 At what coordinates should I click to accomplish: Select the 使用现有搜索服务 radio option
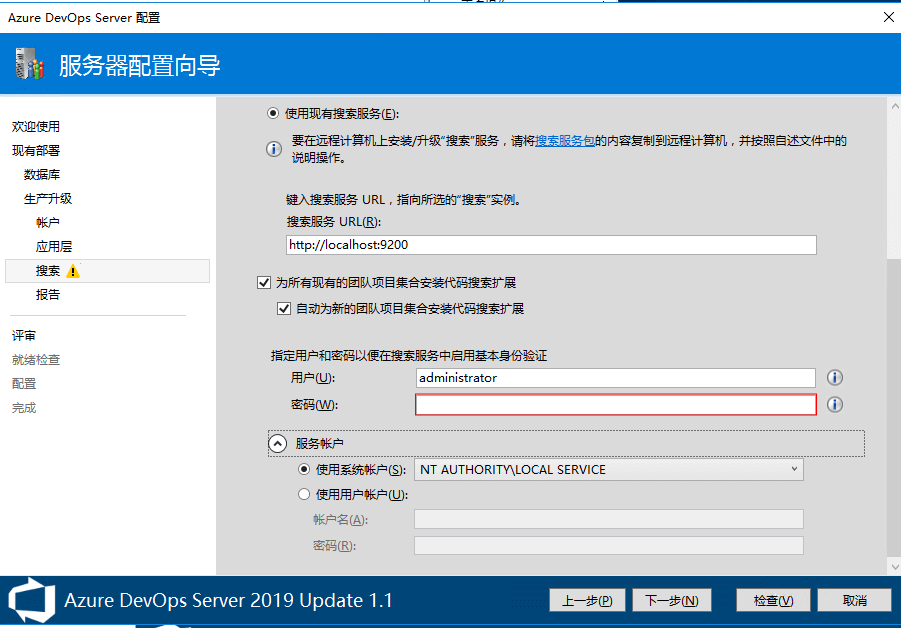(273, 113)
